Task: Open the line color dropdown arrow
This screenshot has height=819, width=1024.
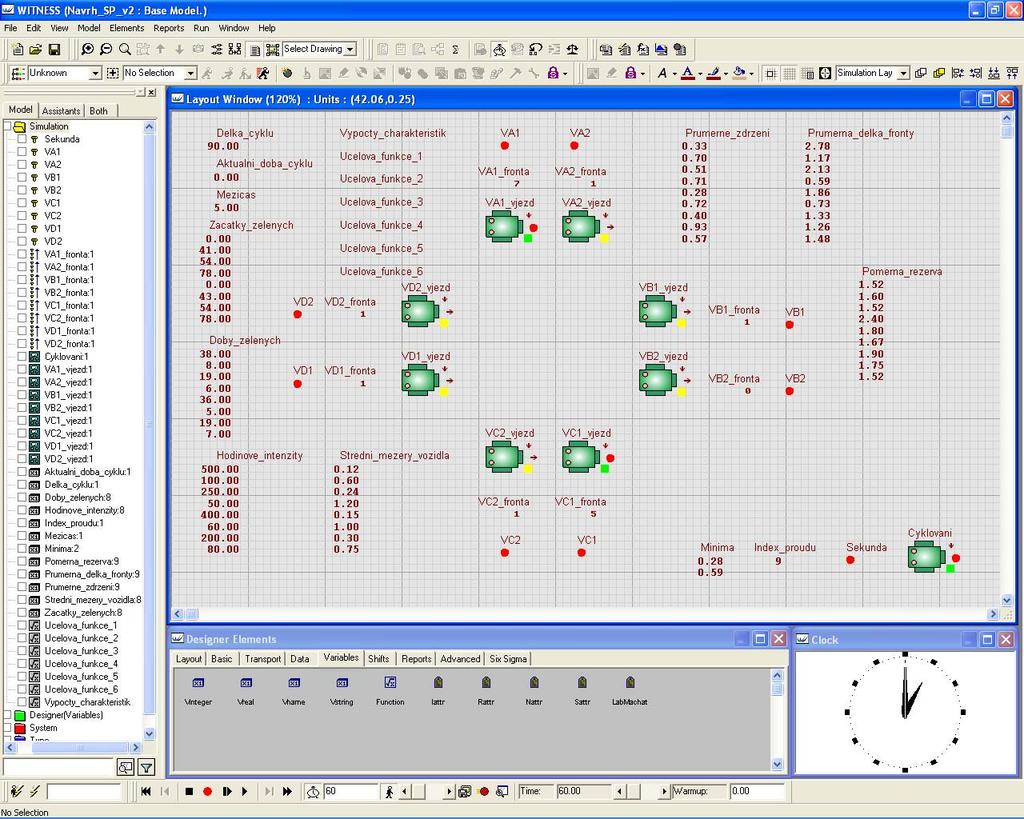Action: [x=726, y=74]
